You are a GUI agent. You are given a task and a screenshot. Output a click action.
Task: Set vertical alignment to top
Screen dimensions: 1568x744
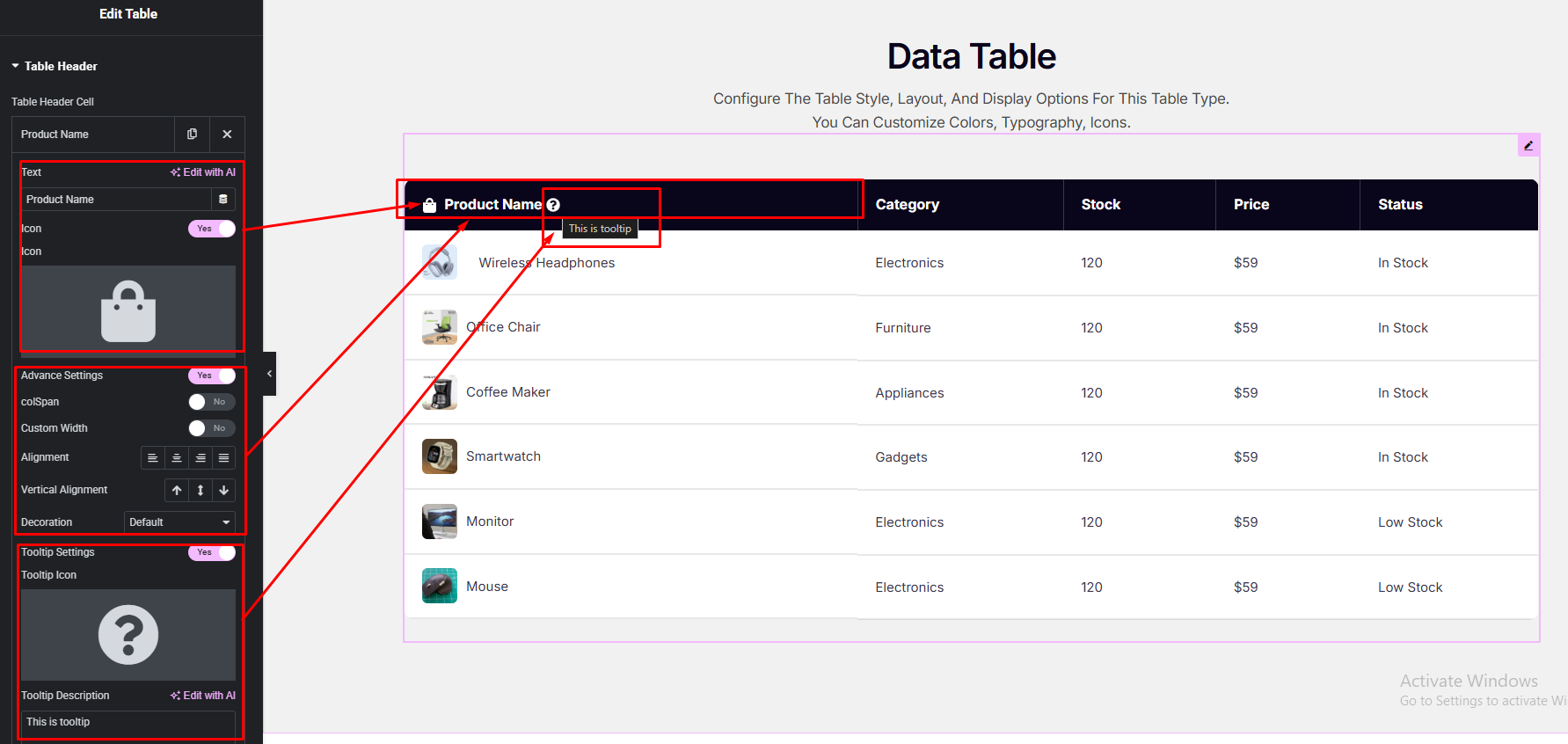point(177,491)
